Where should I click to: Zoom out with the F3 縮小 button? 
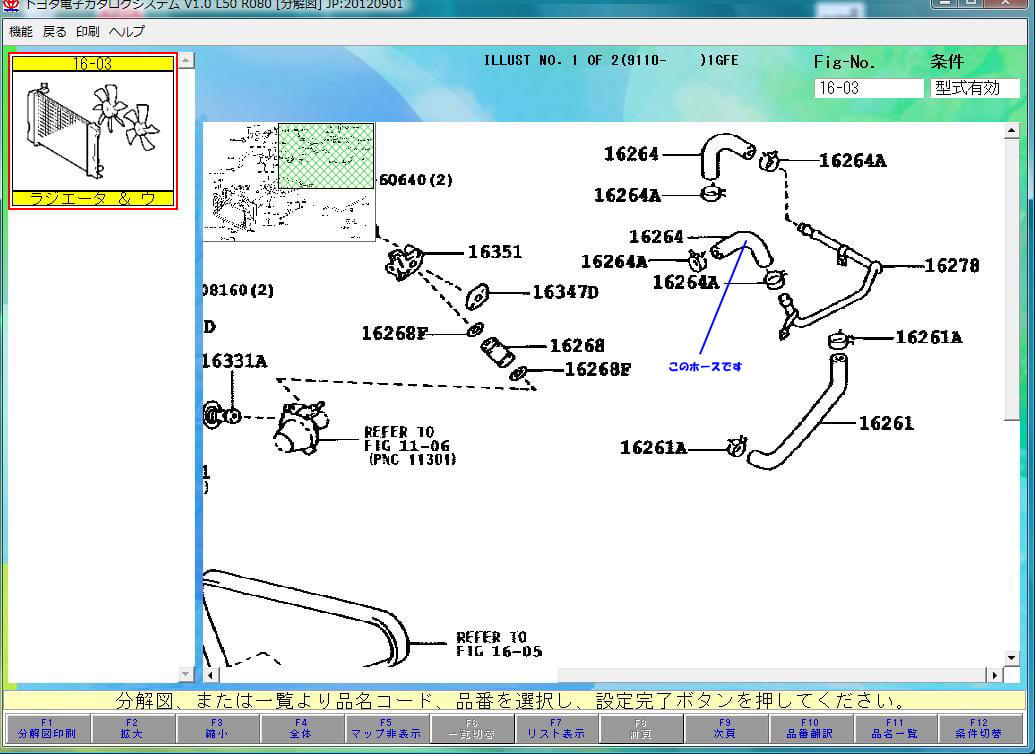click(x=216, y=728)
